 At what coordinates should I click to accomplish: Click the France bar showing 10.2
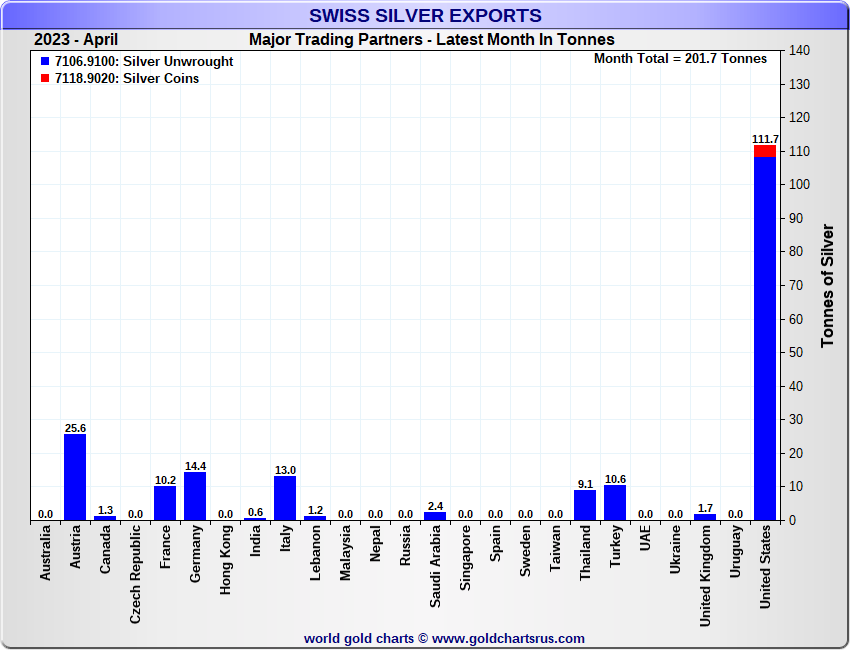tap(165, 503)
